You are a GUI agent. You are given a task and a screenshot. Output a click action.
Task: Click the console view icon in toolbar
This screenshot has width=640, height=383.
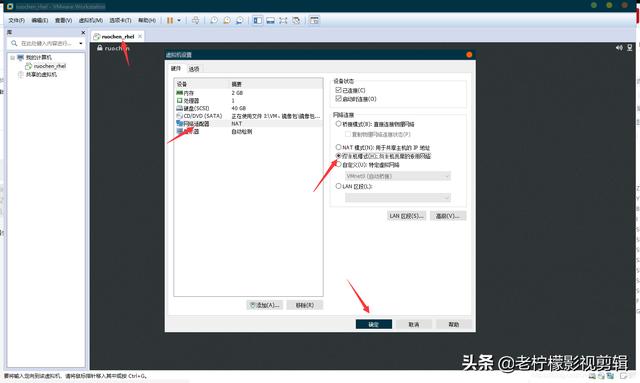314,20
